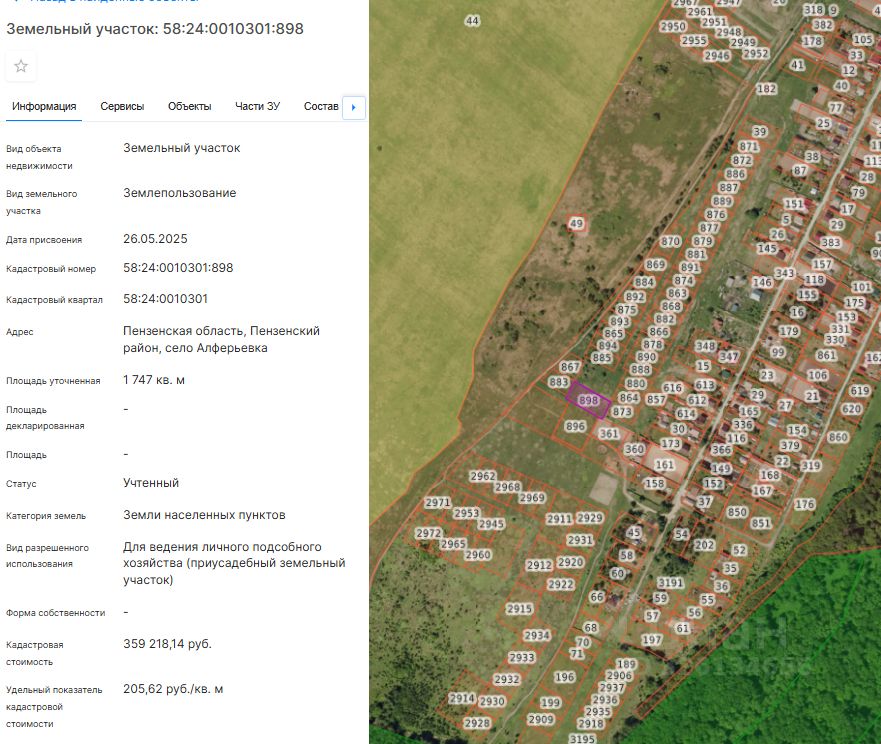Select highlighted parcel 898 on the map
This screenshot has height=744, width=881.
point(588,400)
